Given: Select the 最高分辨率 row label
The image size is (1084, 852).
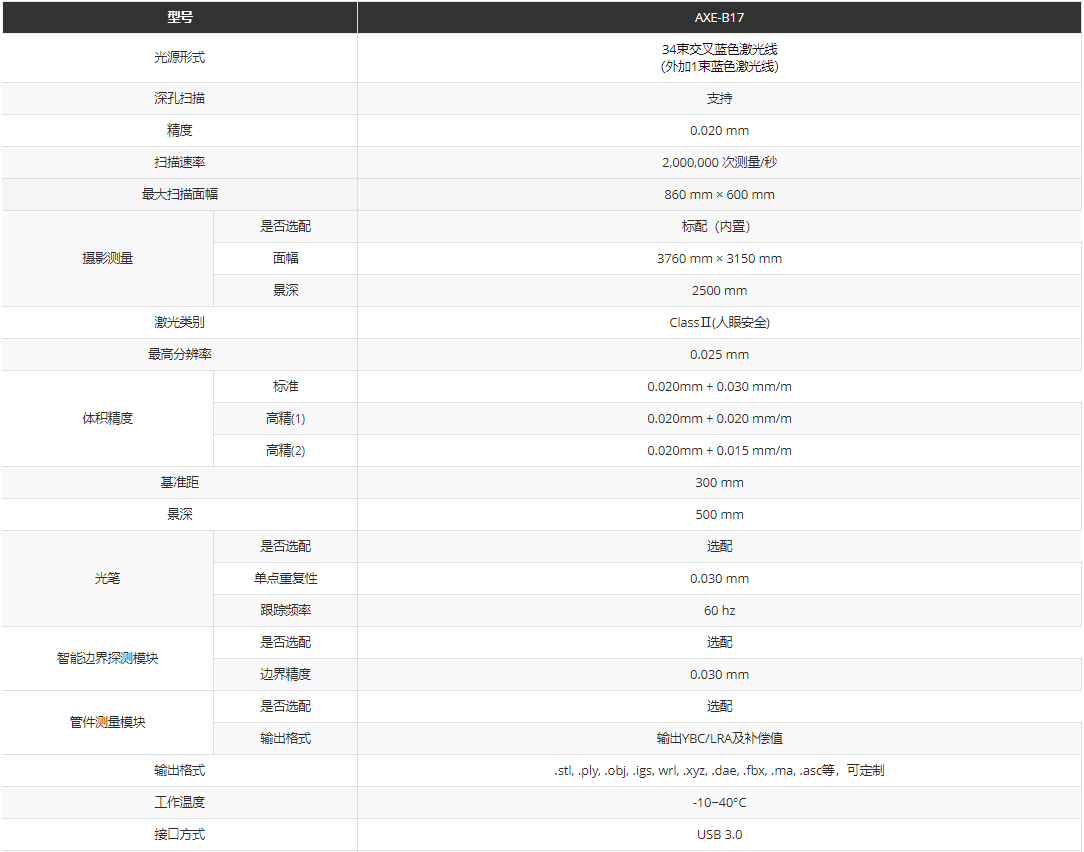Looking at the screenshot, I should (180, 354).
